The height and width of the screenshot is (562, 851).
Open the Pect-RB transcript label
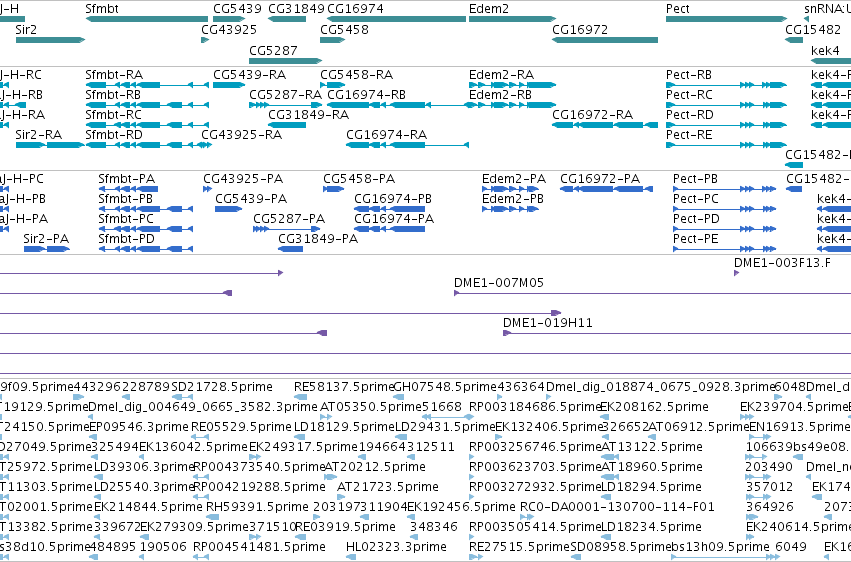click(x=689, y=74)
